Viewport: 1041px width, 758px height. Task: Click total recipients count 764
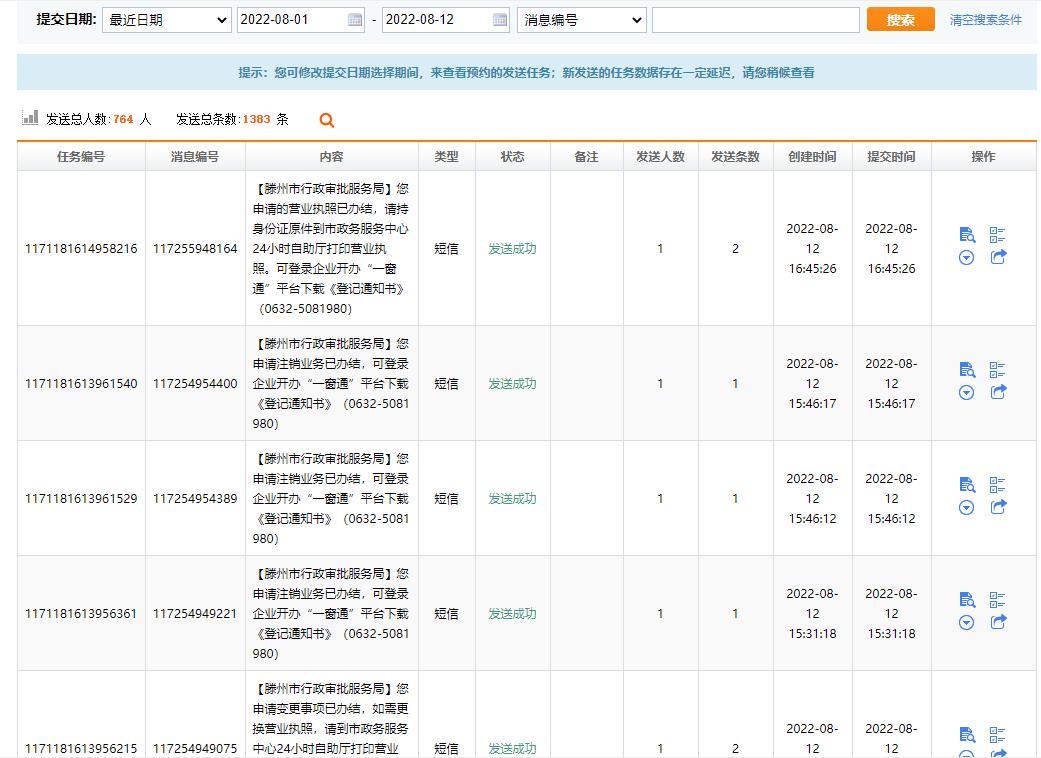click(123, 119)
